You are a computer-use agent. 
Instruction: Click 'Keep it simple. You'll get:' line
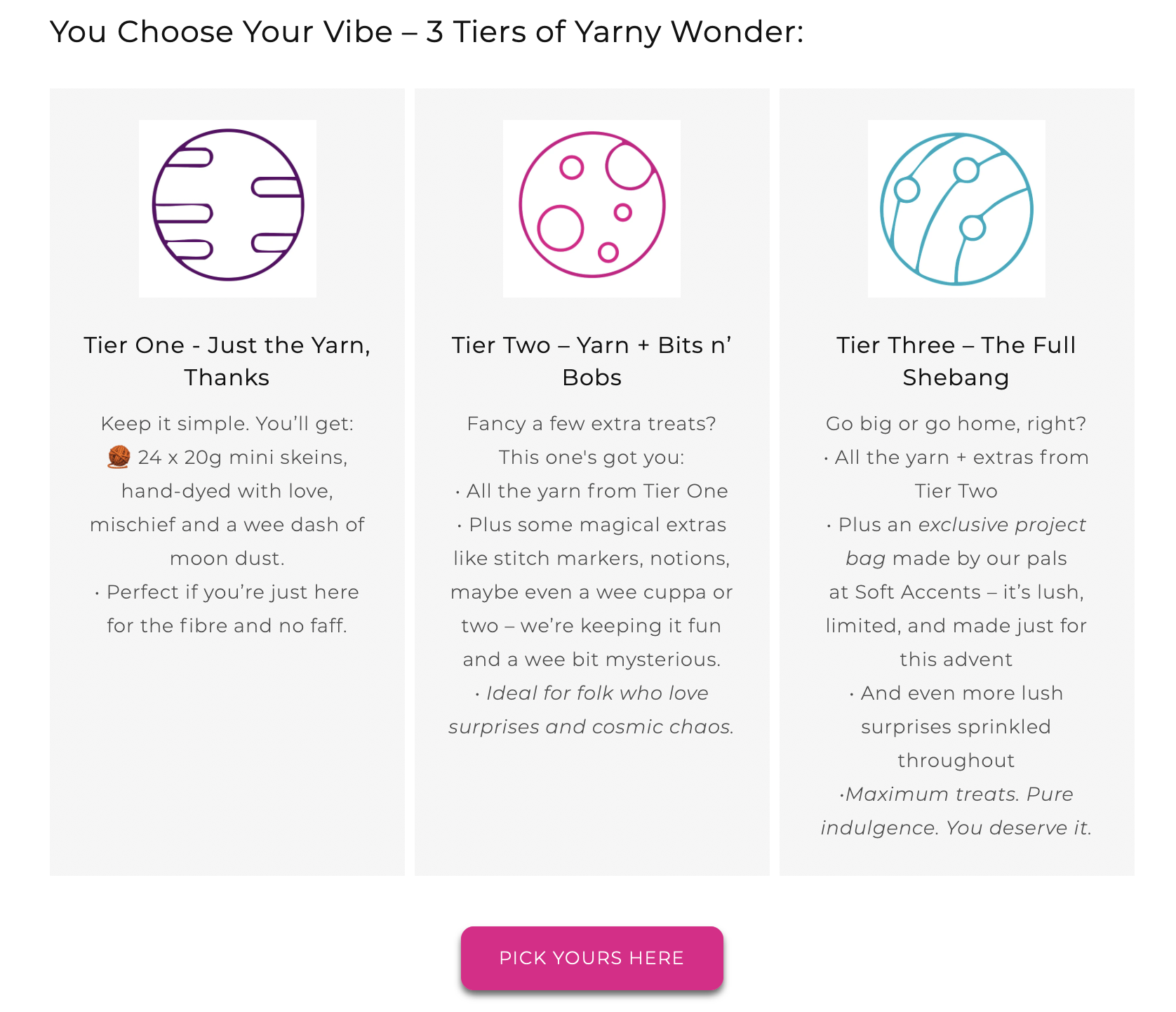(x=227, y=423)
